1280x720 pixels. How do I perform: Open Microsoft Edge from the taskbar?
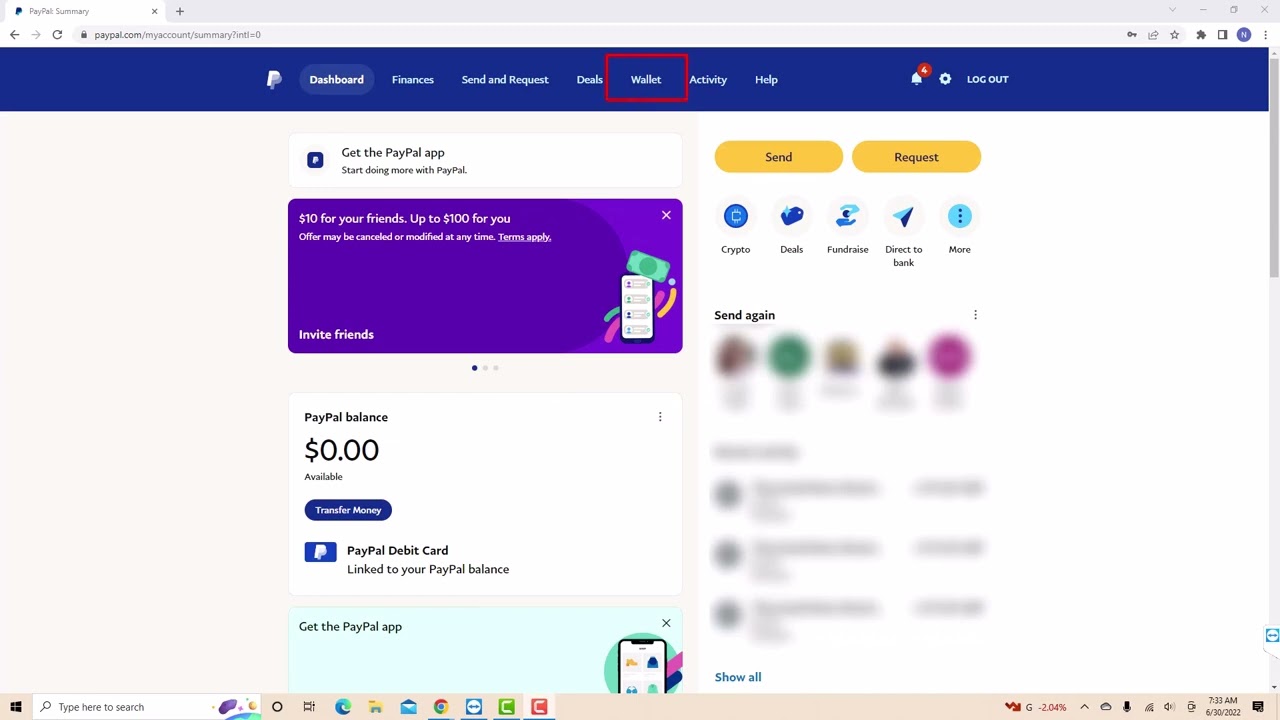[343, 707]
